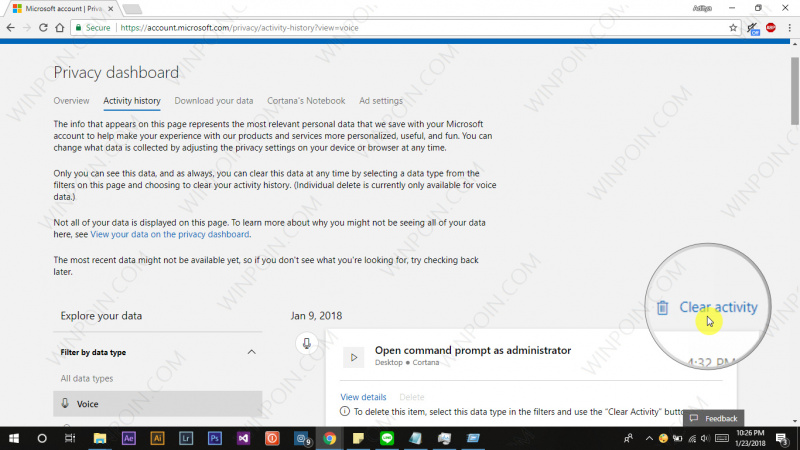
Task: Go back using browser back arrow
Action: (11, 28)
